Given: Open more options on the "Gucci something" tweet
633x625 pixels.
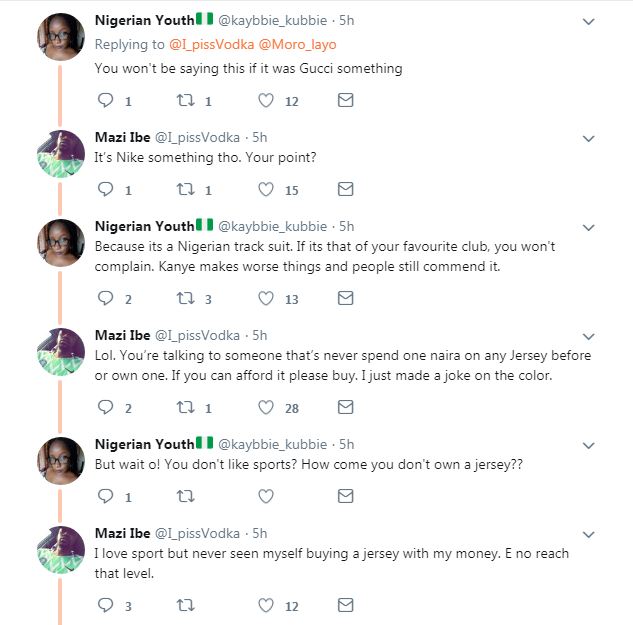Looking at the screenshot, I should tap(589, 21).
